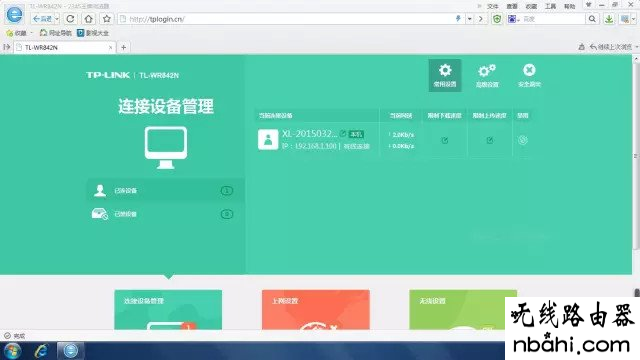Add page to favorites star icon
The height and width of the screenshot is (360, 640).
point(107,19)
